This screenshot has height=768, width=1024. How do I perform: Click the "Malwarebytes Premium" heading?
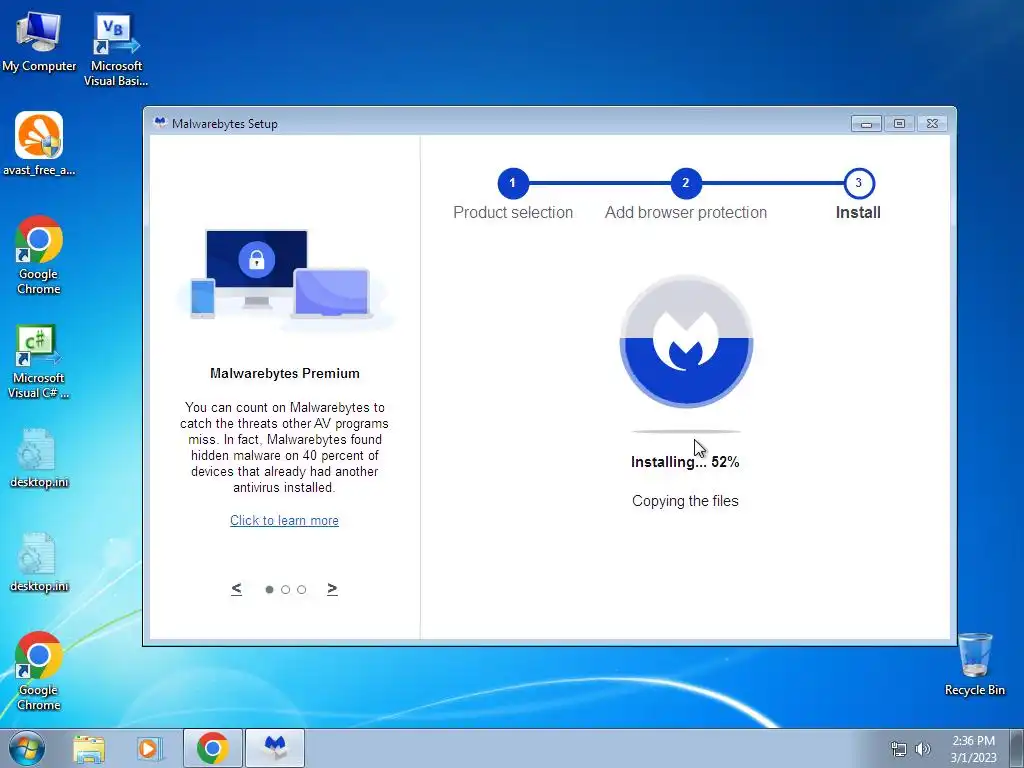tap(285, 374)
